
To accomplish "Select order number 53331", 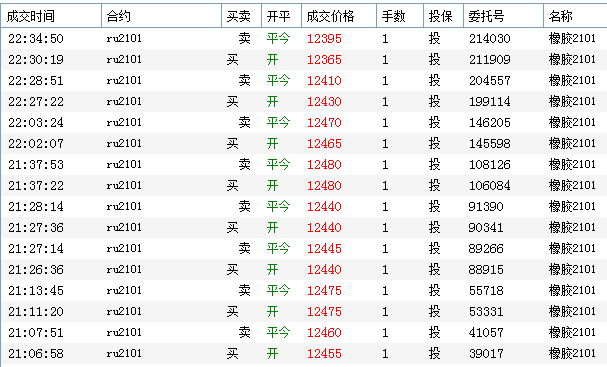I will (x=486, y=312).
